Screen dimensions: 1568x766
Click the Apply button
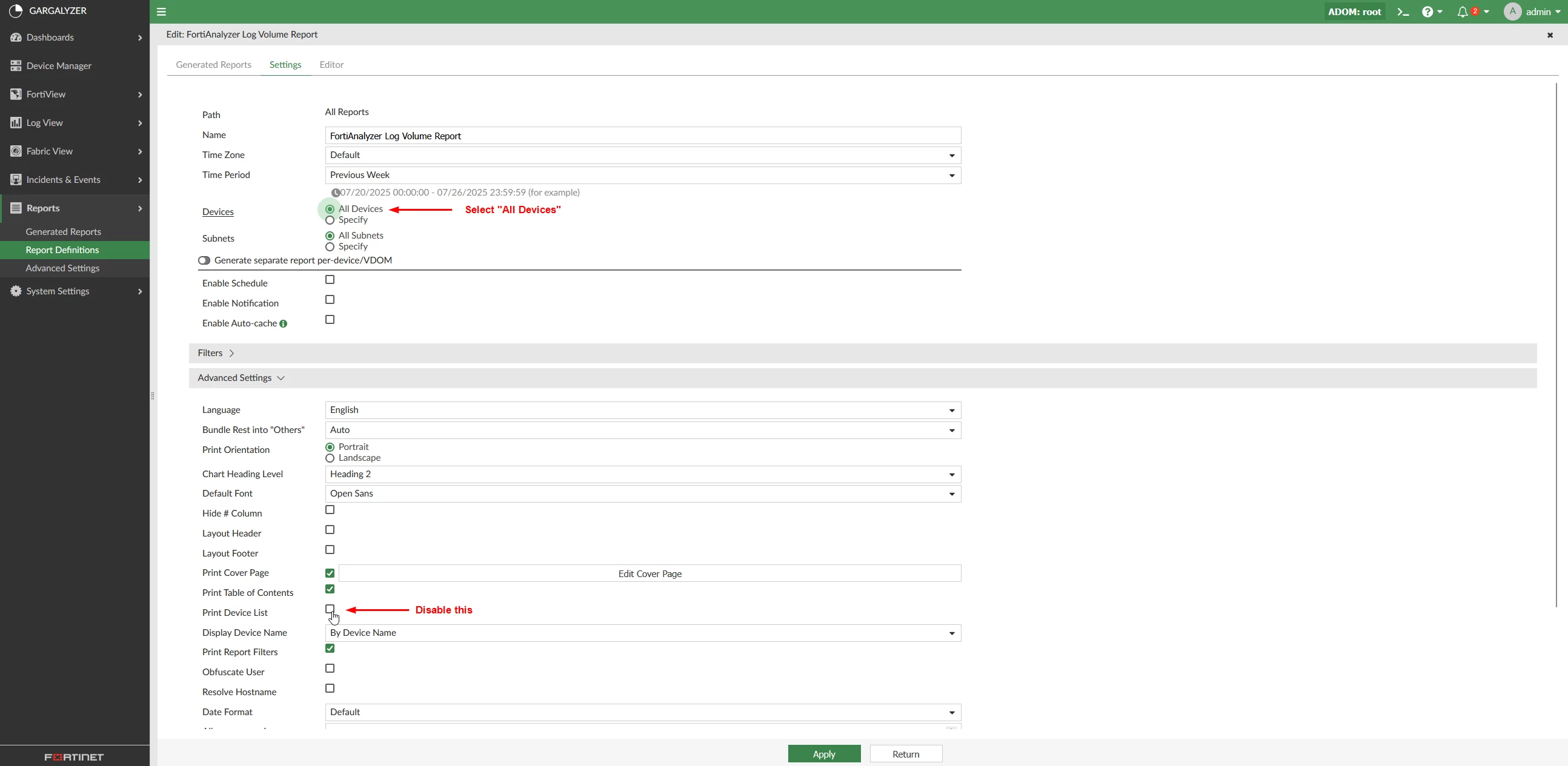tap(824, 754)
